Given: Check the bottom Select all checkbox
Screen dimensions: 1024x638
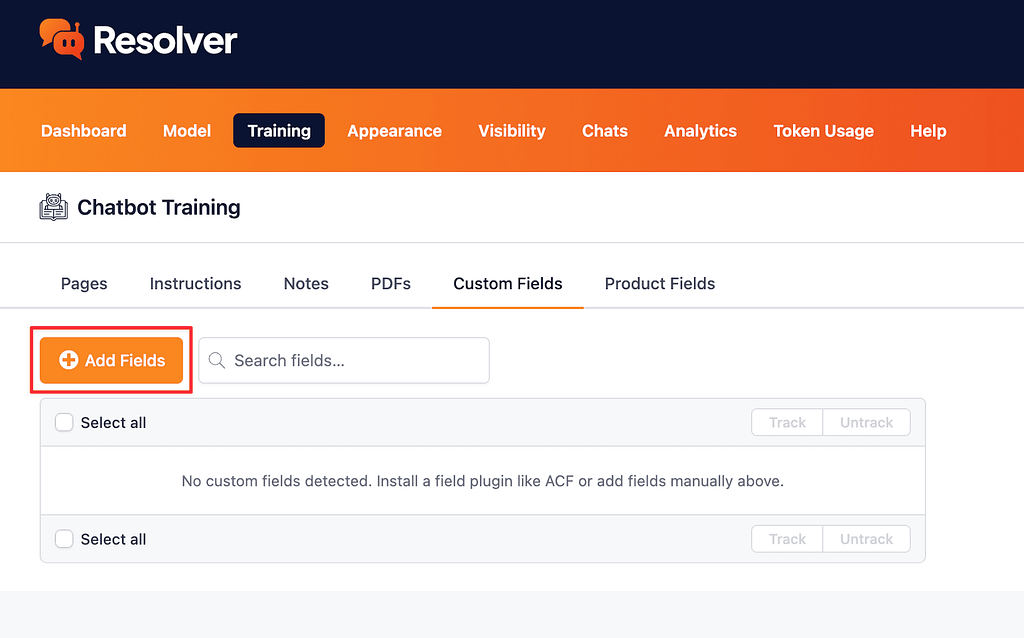Looking at the screenshot, I should 64,539.
